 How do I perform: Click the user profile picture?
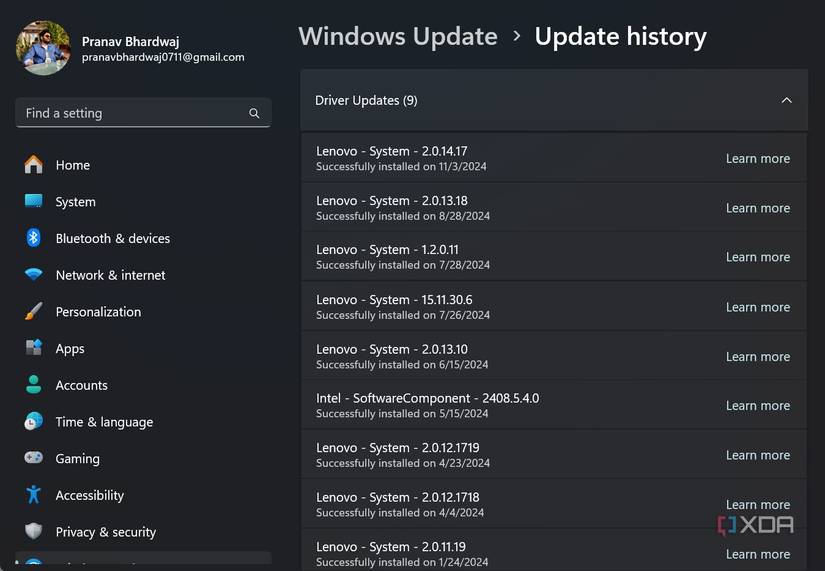click(43, 48)
